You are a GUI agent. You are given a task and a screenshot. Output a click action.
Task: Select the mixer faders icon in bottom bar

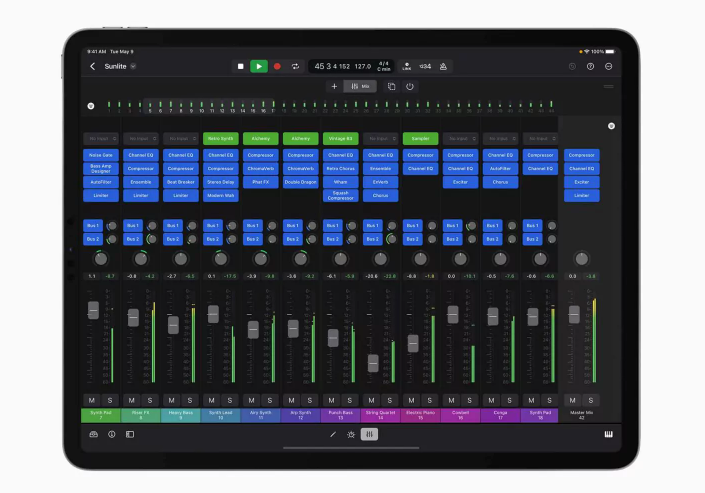tap(369, 435)
